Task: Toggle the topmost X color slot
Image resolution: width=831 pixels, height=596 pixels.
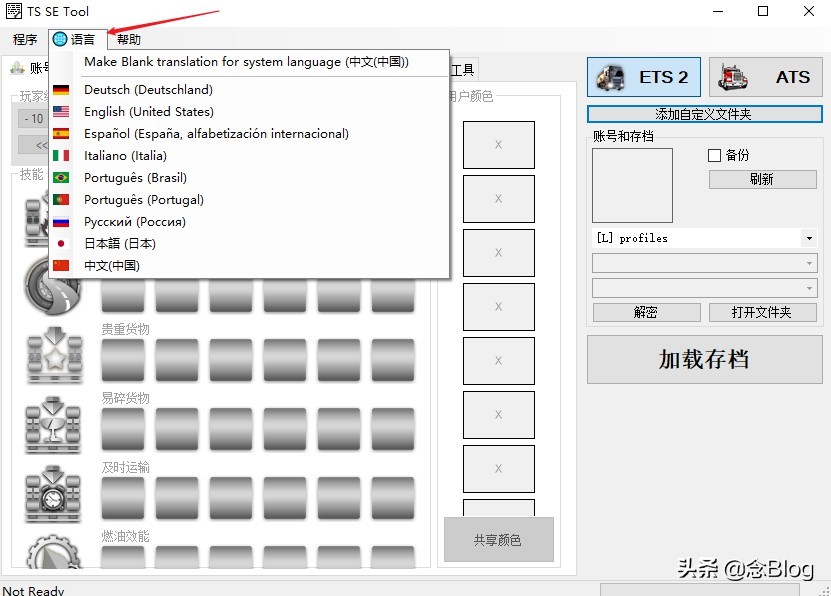Action: pos(499,144)
